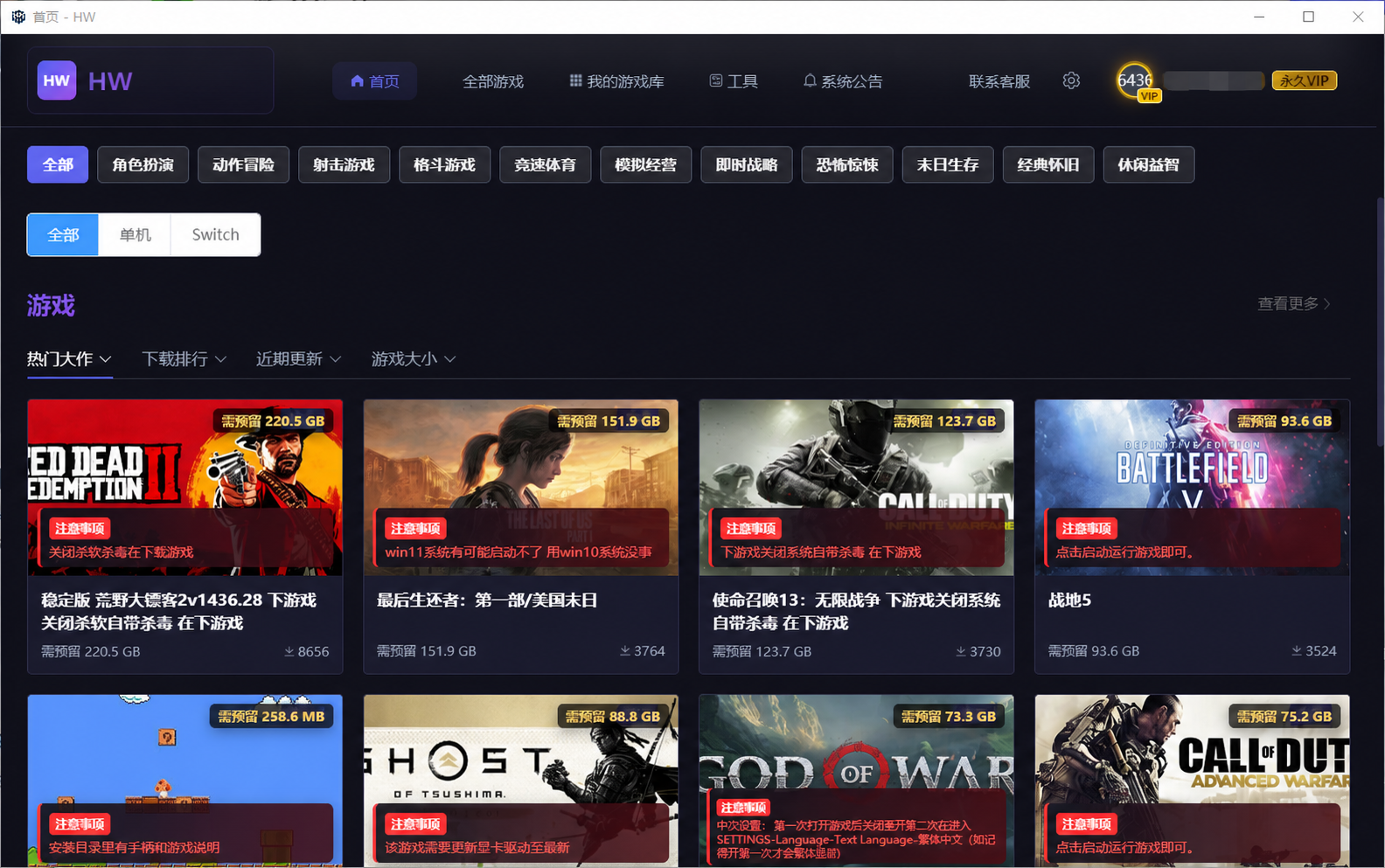
Task: Click the app icon in title bar
Action: [x=18, y=17]
